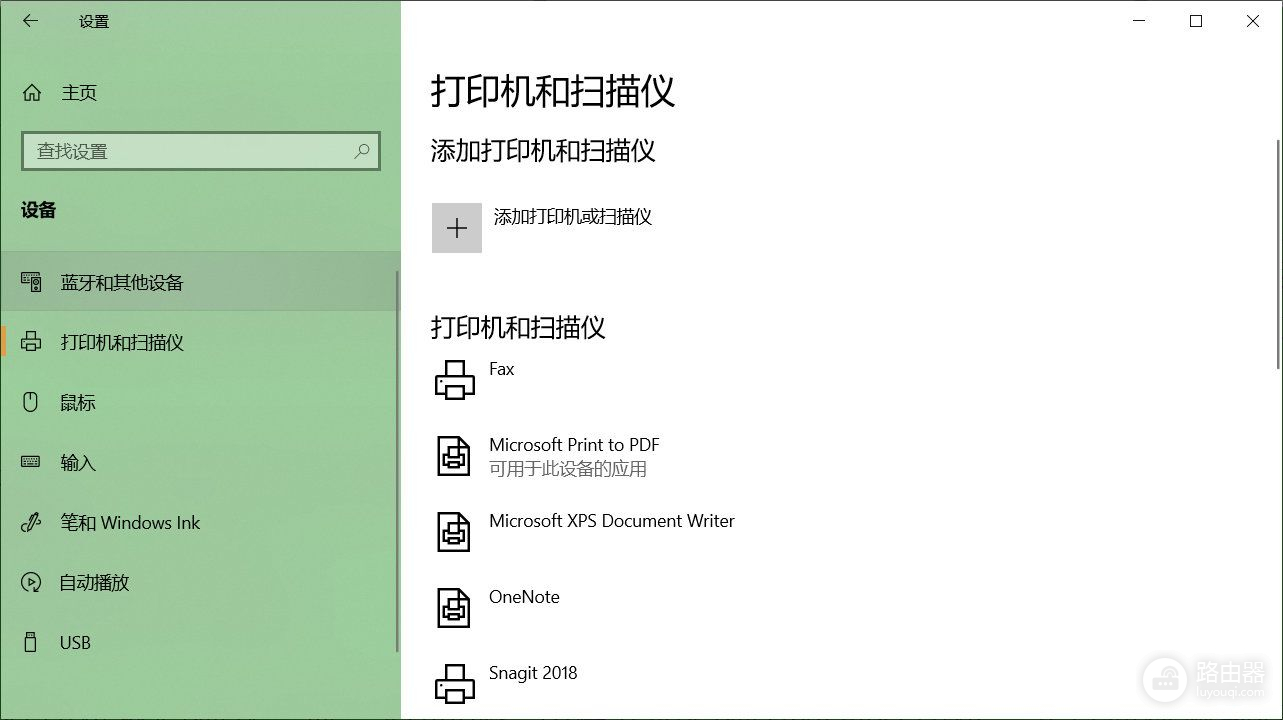Image resolution: width=1283 pixels, height=720 pixels.
Task: Open 蓝牙和其他设备 settings page
Action: (200, 282)
